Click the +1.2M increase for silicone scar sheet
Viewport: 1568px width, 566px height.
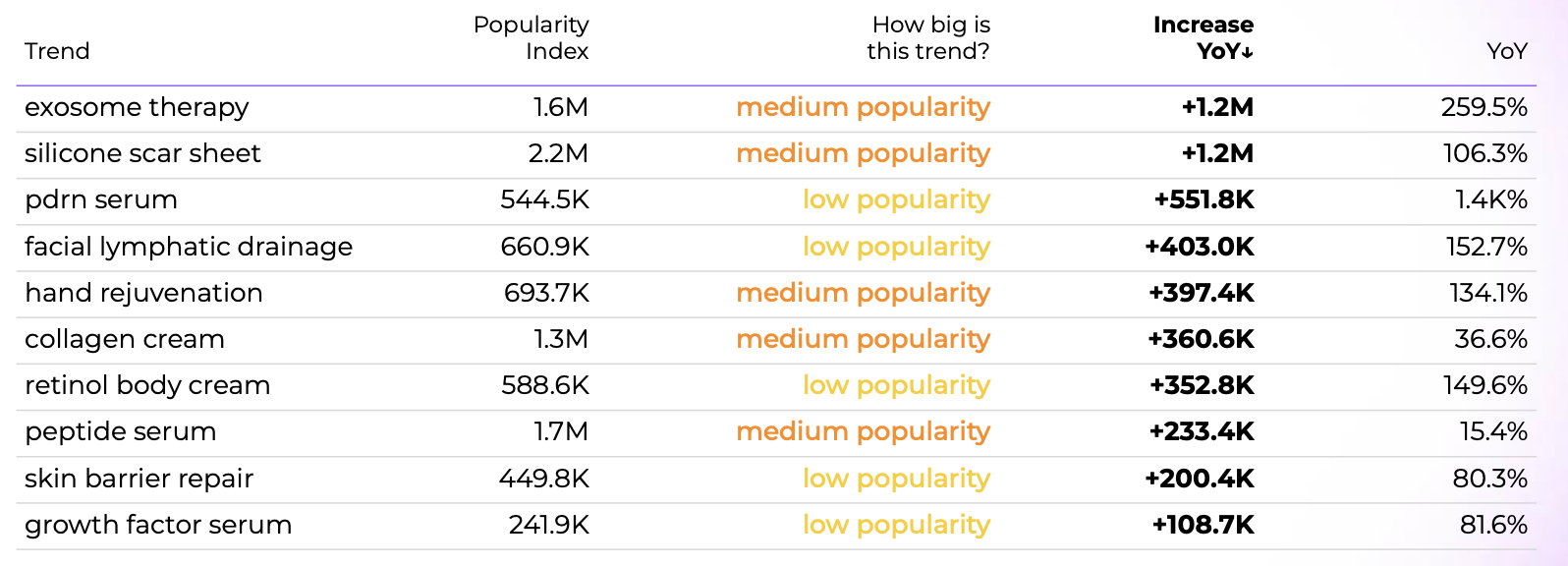click(x=1217, y=153)
